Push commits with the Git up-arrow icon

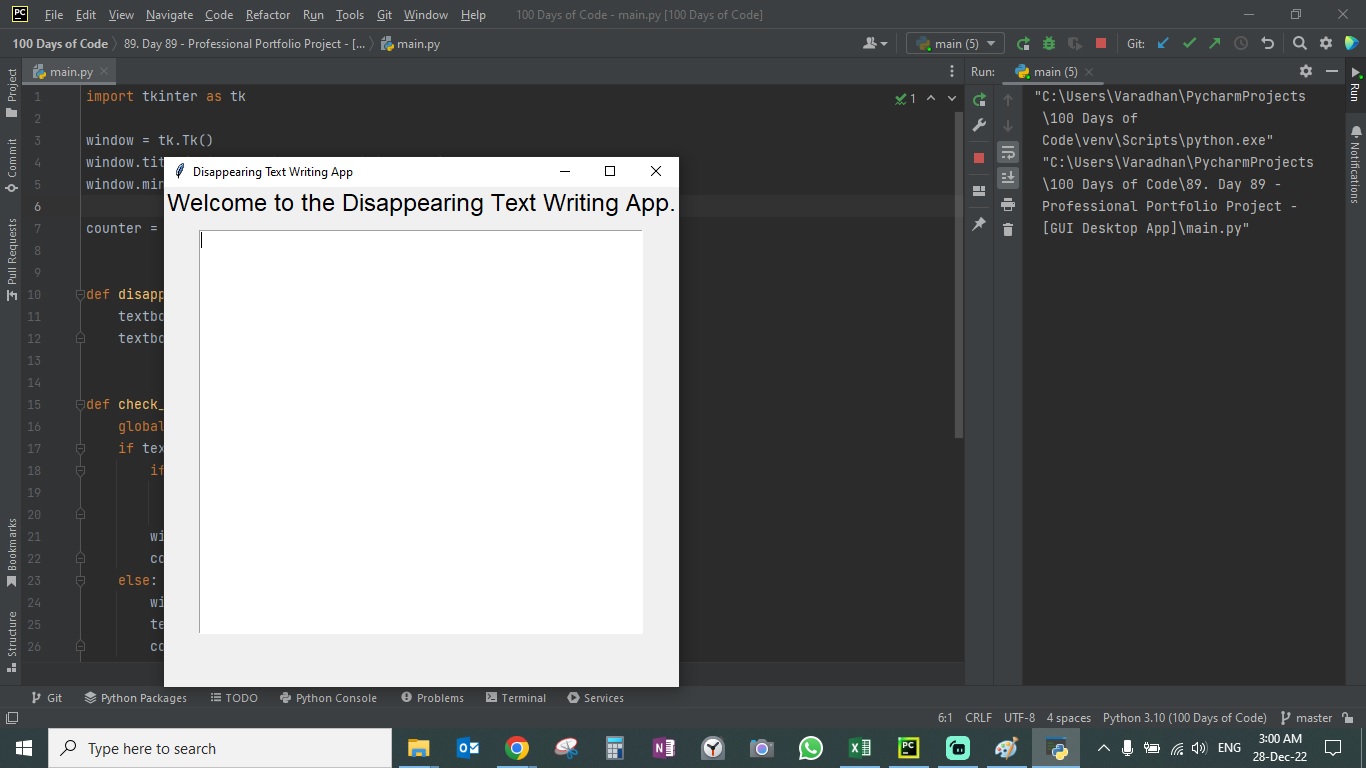pyautogui.click(x=1213, y=43)
